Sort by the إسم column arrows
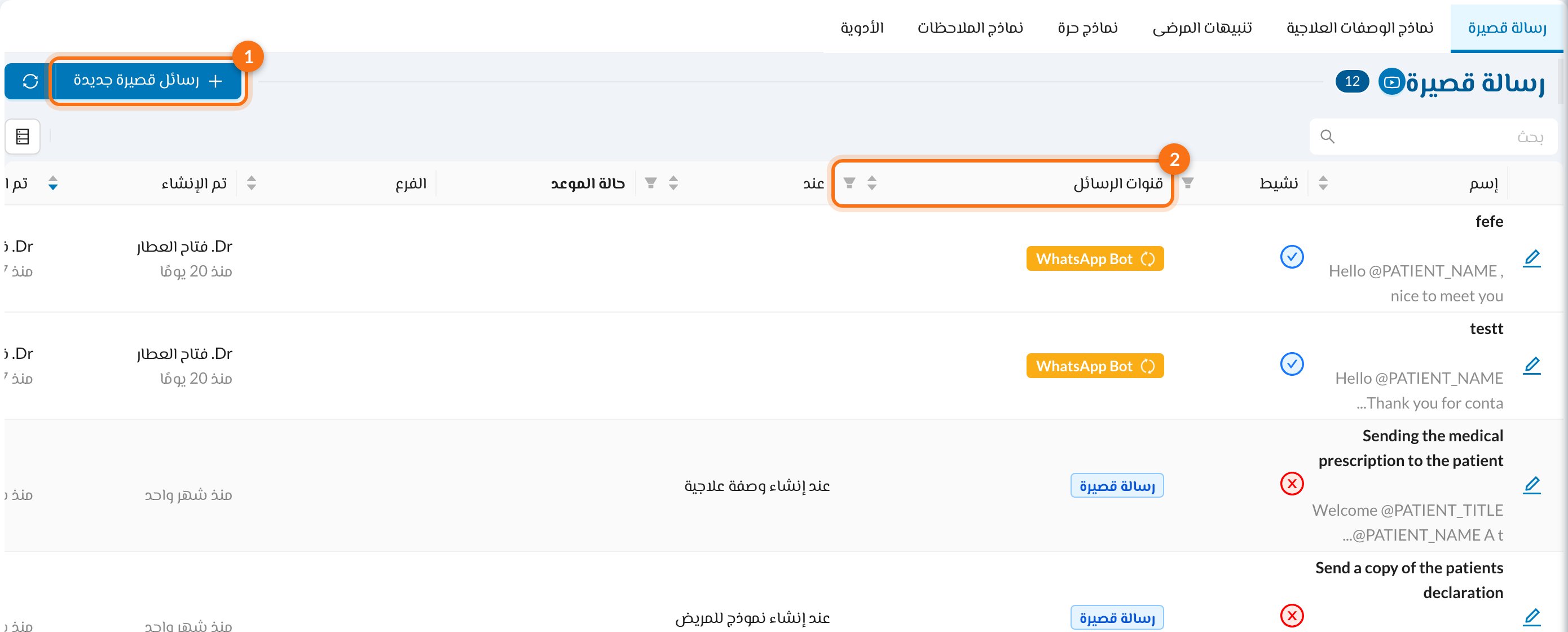The width and height of the screenshot is (1568, 632). coord(1323,183)
